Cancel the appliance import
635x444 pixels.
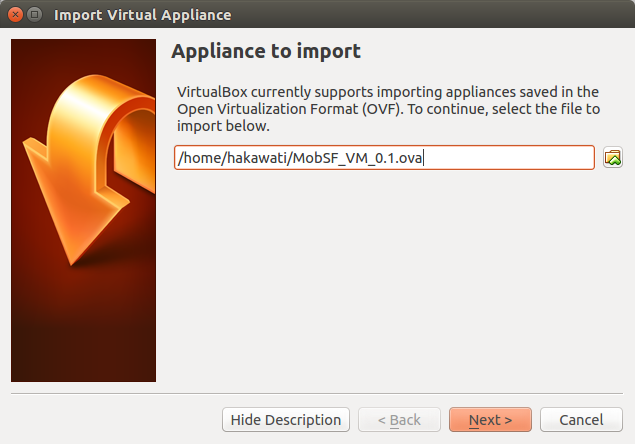[581, 420]
